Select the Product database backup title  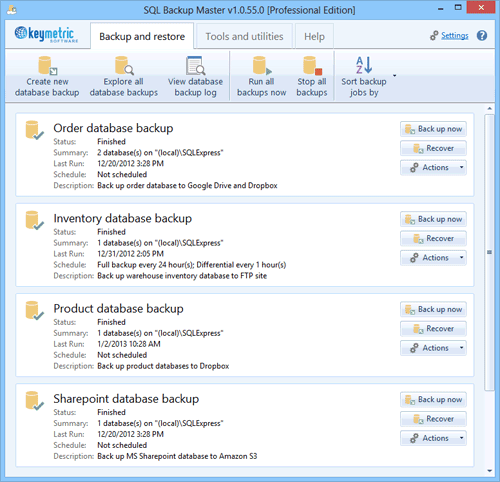pyautogui.click(x=118, y=309)
